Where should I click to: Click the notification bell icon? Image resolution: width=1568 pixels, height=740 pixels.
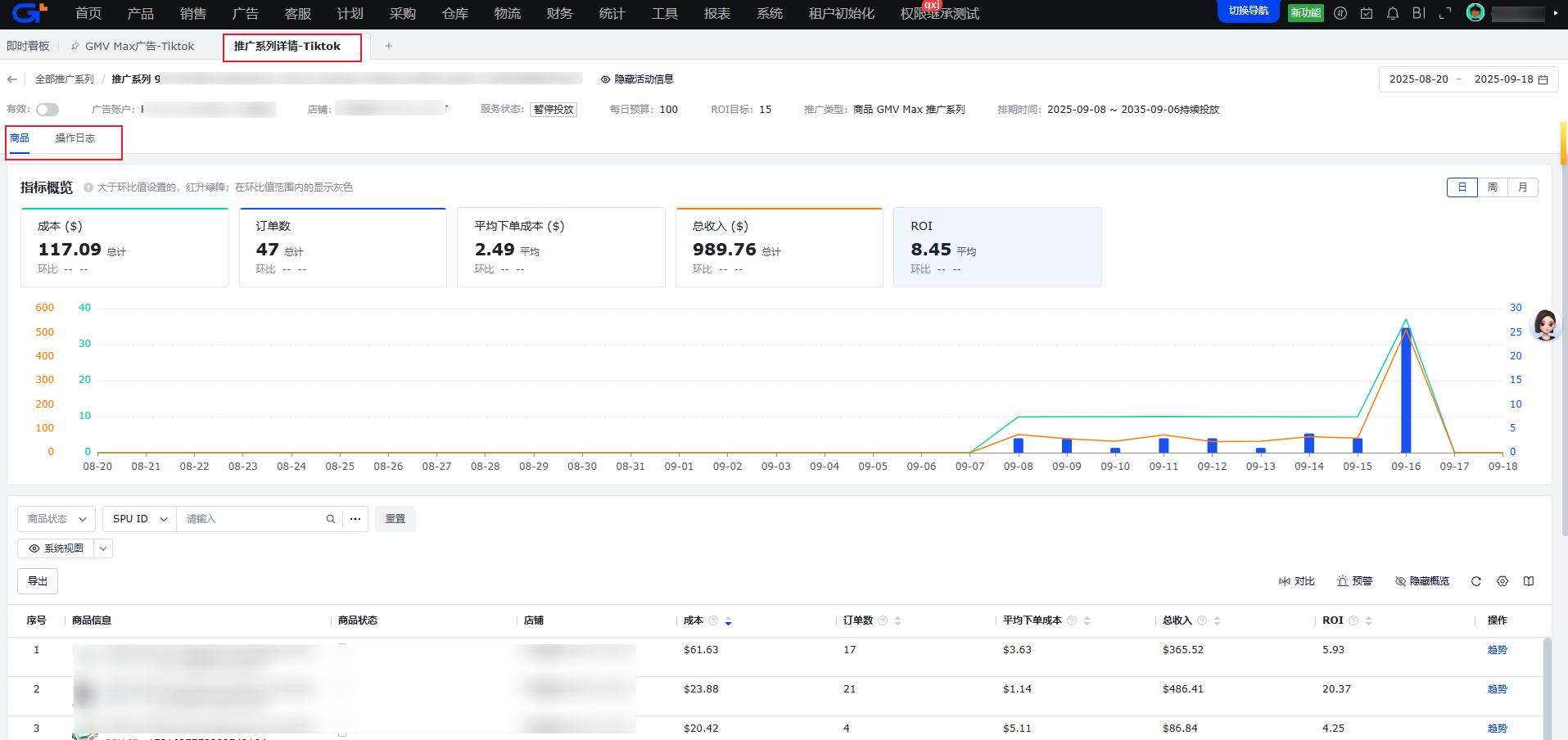1392,13
